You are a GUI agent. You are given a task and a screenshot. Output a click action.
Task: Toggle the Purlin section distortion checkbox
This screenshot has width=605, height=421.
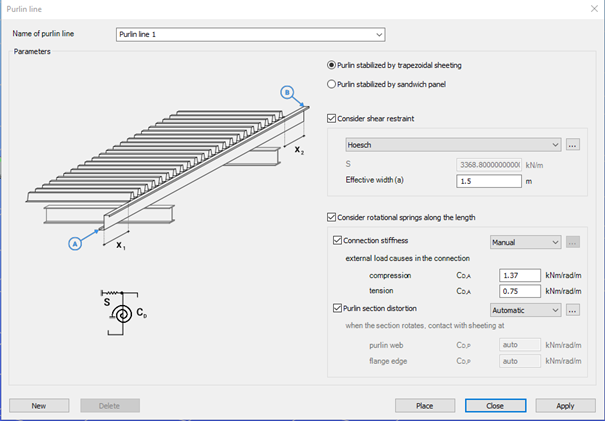[337, 308]
